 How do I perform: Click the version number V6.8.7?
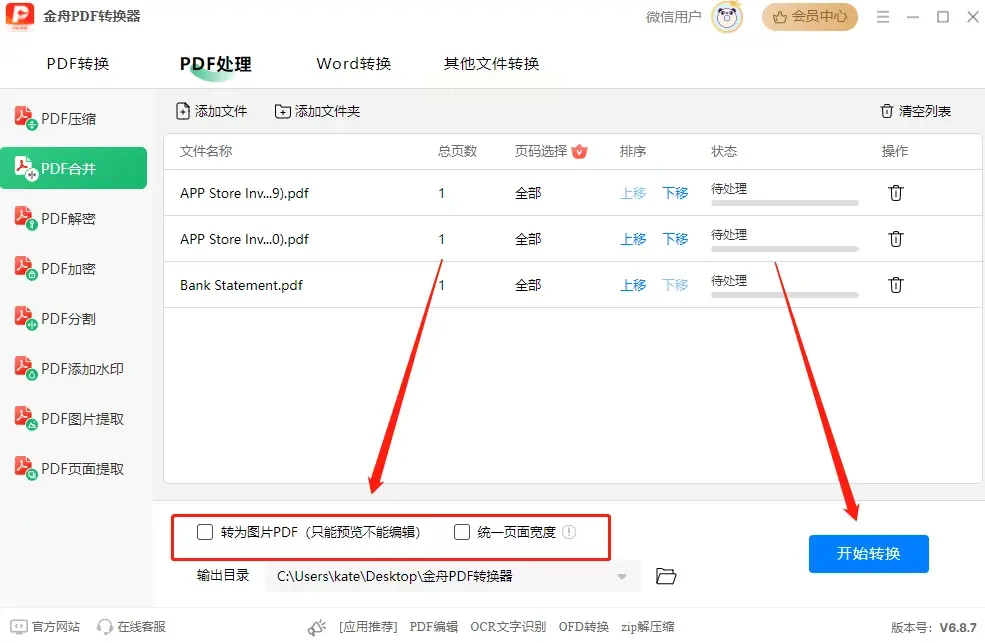pos(958,627)
